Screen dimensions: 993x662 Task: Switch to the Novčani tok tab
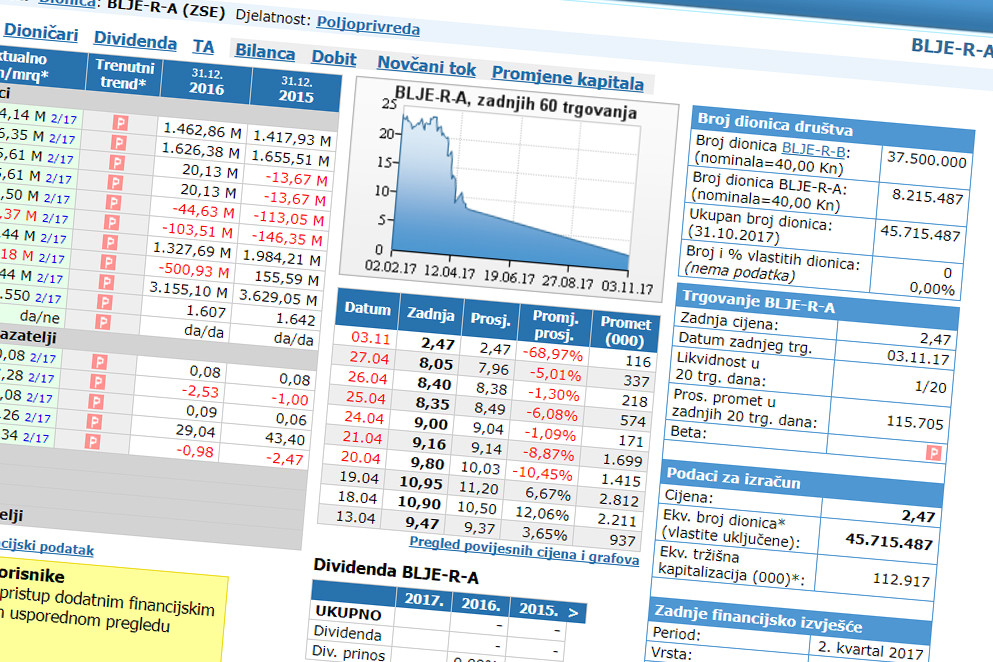coord(426,65)
